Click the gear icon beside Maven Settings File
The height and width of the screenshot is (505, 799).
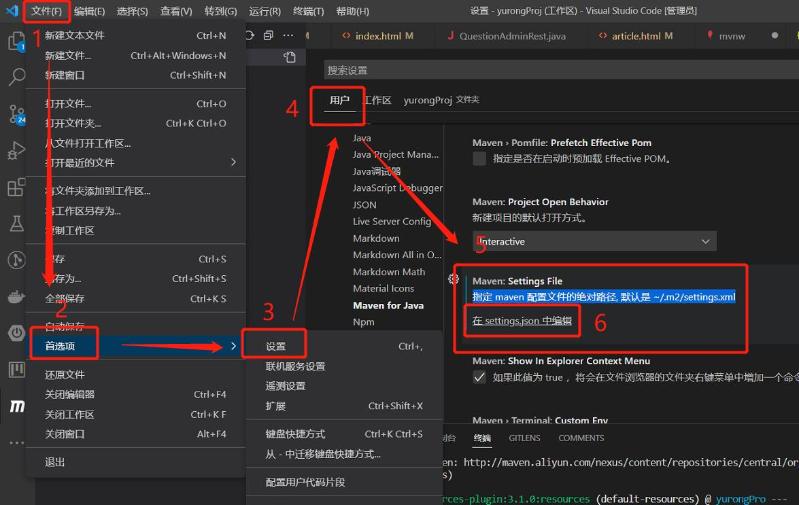point(453,279)
